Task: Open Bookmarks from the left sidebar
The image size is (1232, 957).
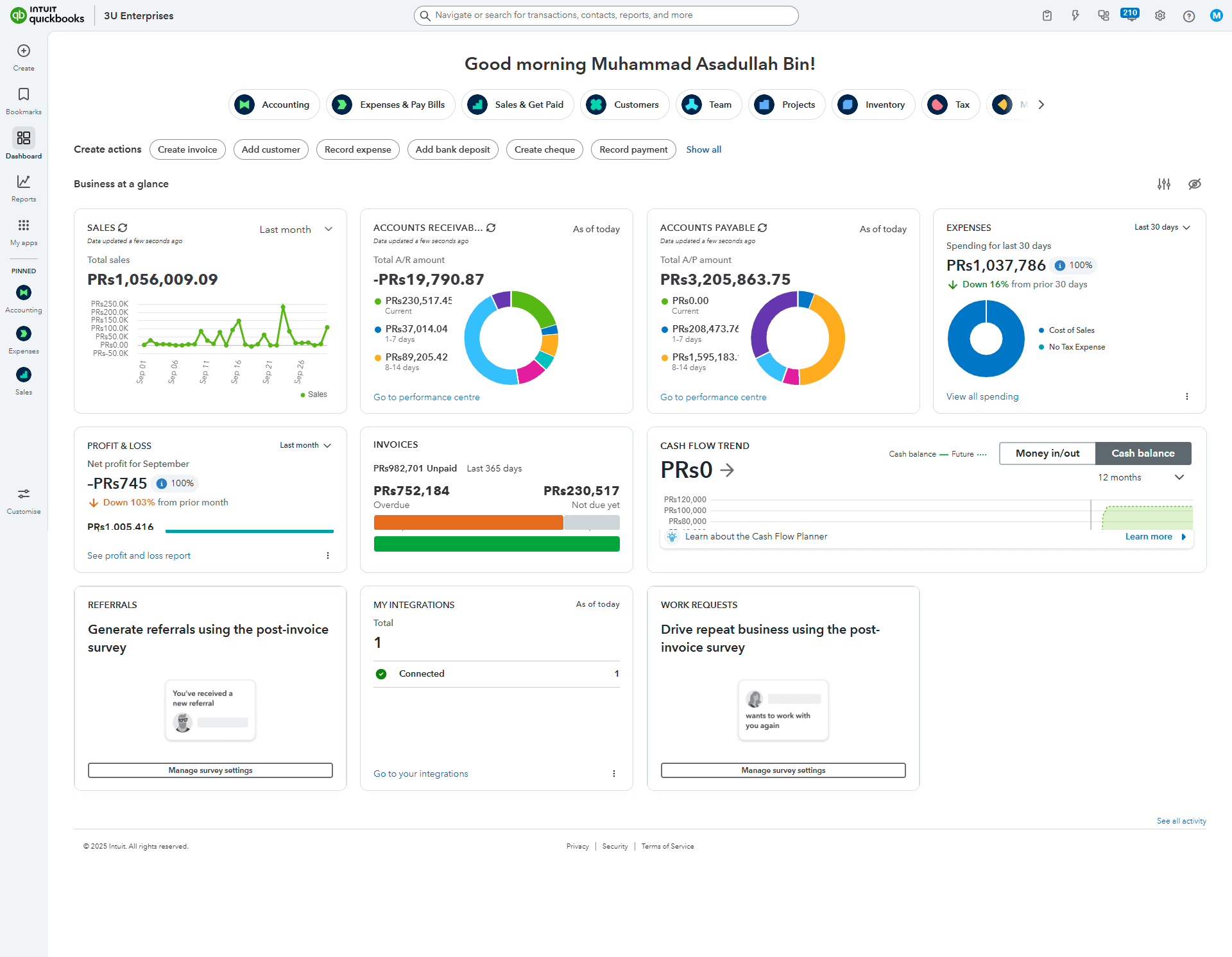Action: [x=24, y=95]
